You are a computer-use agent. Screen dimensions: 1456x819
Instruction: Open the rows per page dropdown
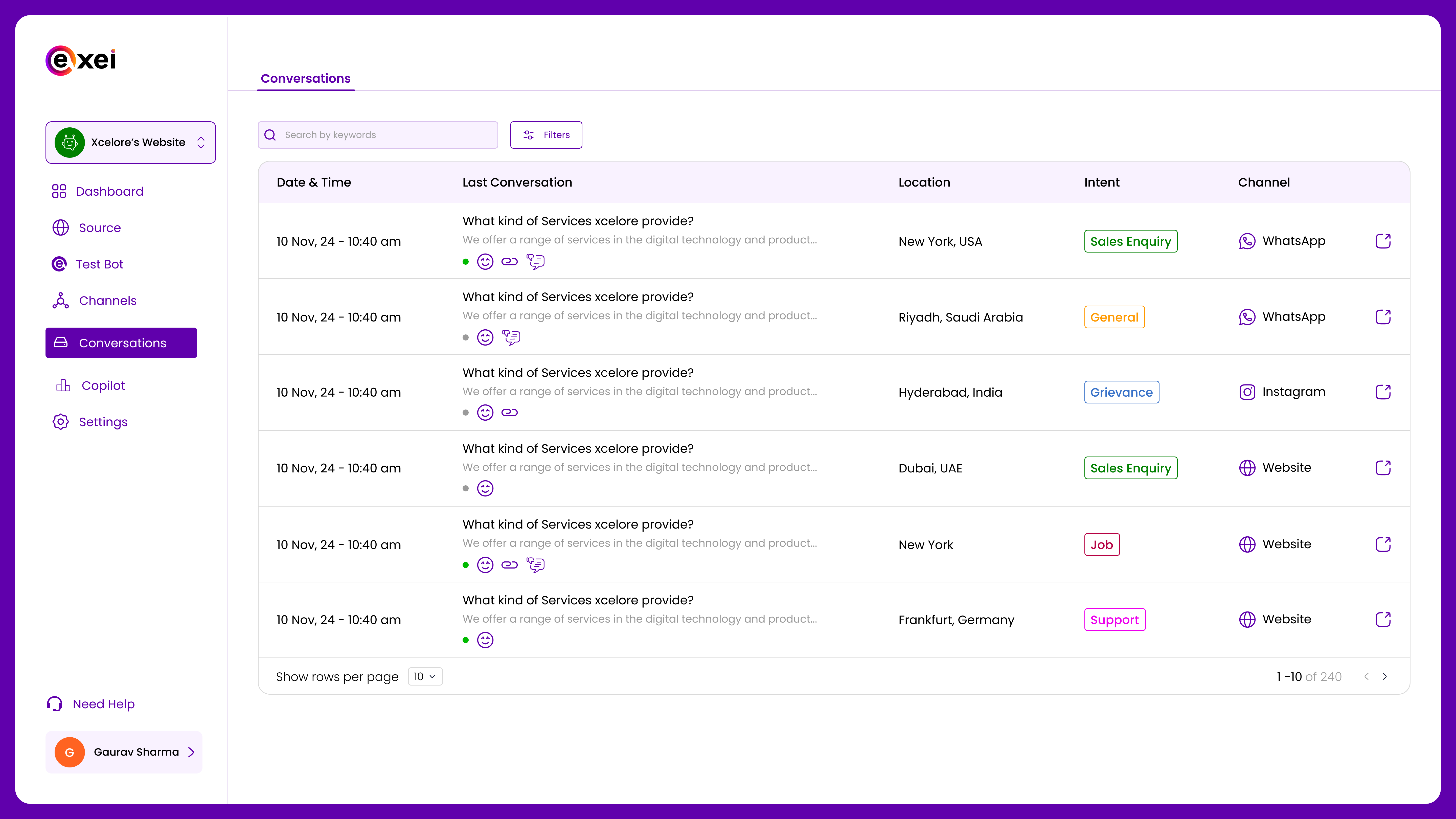point(425,677)
